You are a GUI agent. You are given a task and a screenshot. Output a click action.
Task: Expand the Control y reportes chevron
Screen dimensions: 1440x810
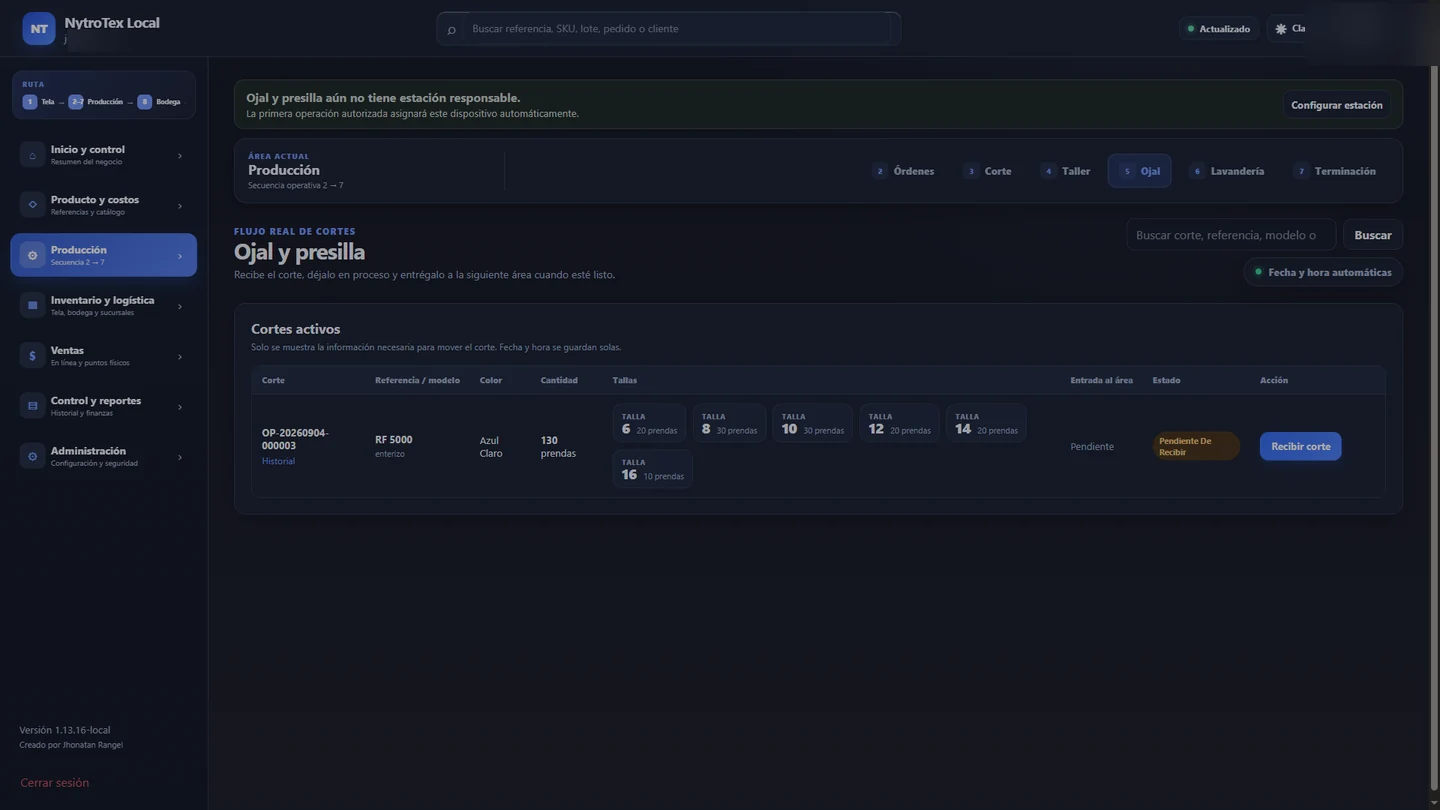[x=180, y=407]
